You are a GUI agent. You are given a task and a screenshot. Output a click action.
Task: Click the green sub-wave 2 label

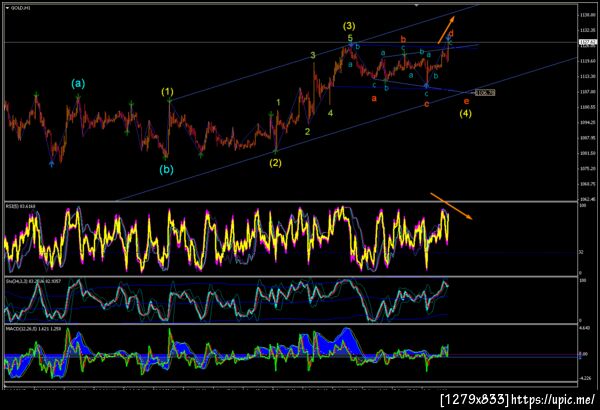click(x=307, y=132)
